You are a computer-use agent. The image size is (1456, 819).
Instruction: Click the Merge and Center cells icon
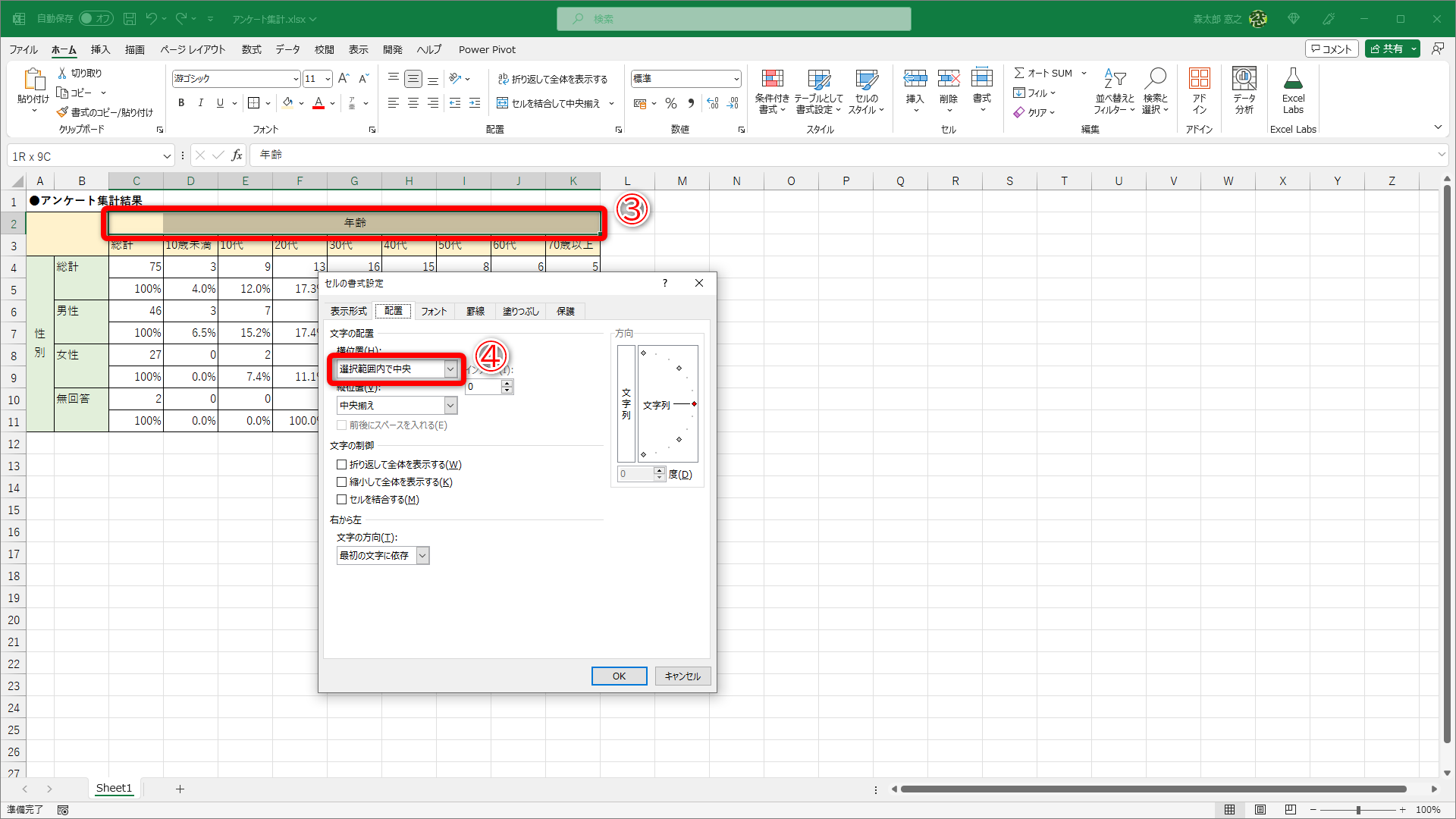coord(502,103)
